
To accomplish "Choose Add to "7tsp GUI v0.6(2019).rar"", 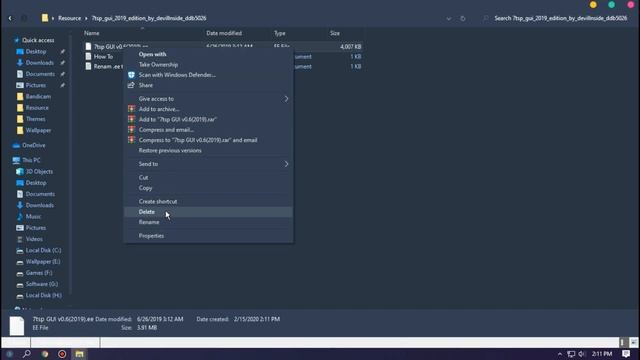I will pyautogui.click(x=178, y=120).
